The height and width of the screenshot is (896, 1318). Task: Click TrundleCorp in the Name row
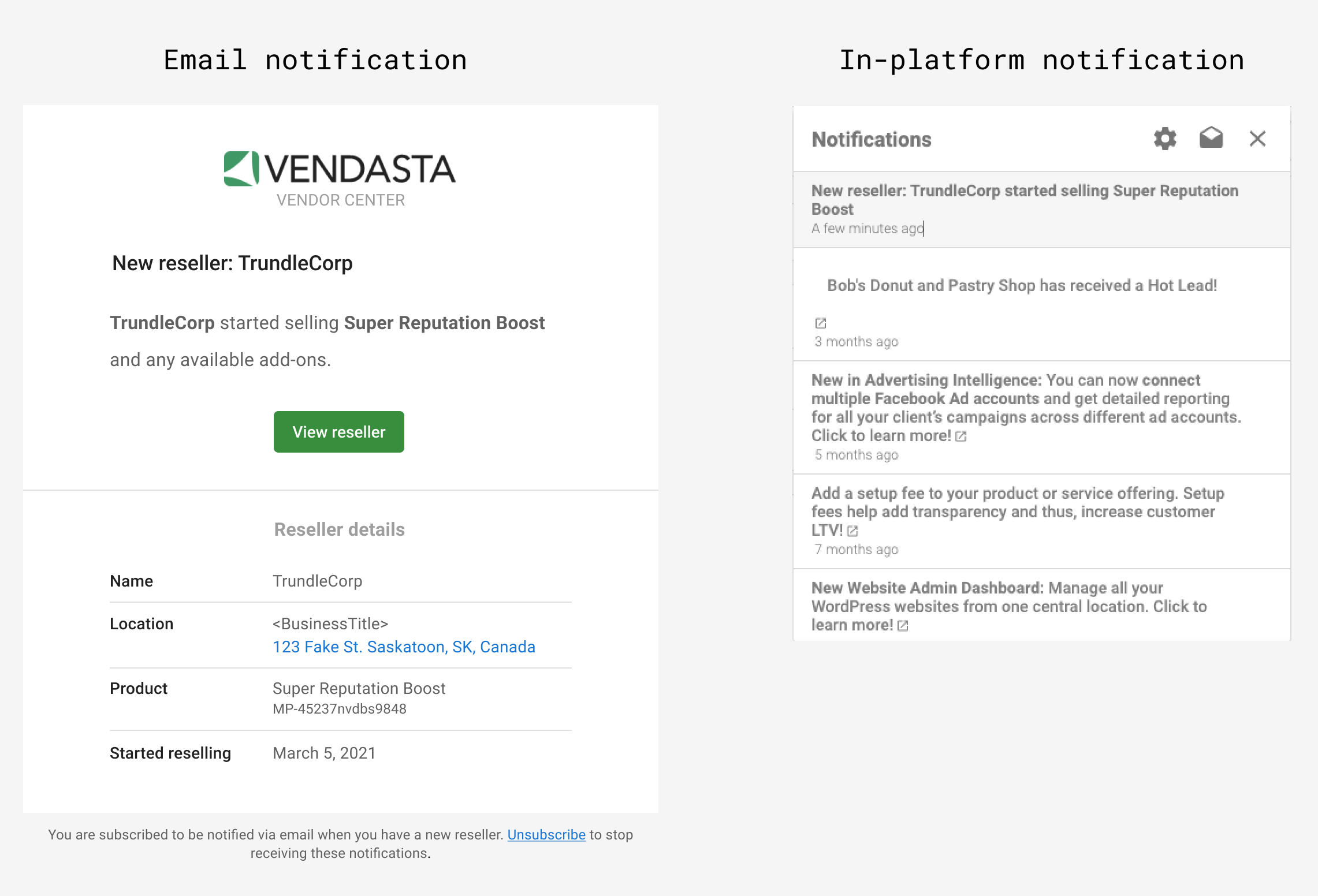(x=318, y=581)
